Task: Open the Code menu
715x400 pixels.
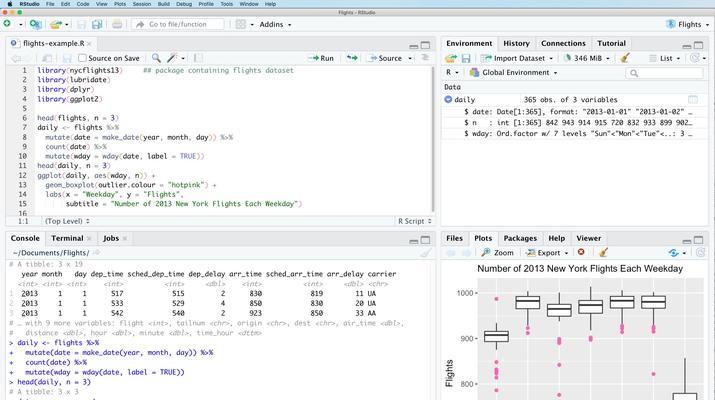Action: tap(83, 4)
